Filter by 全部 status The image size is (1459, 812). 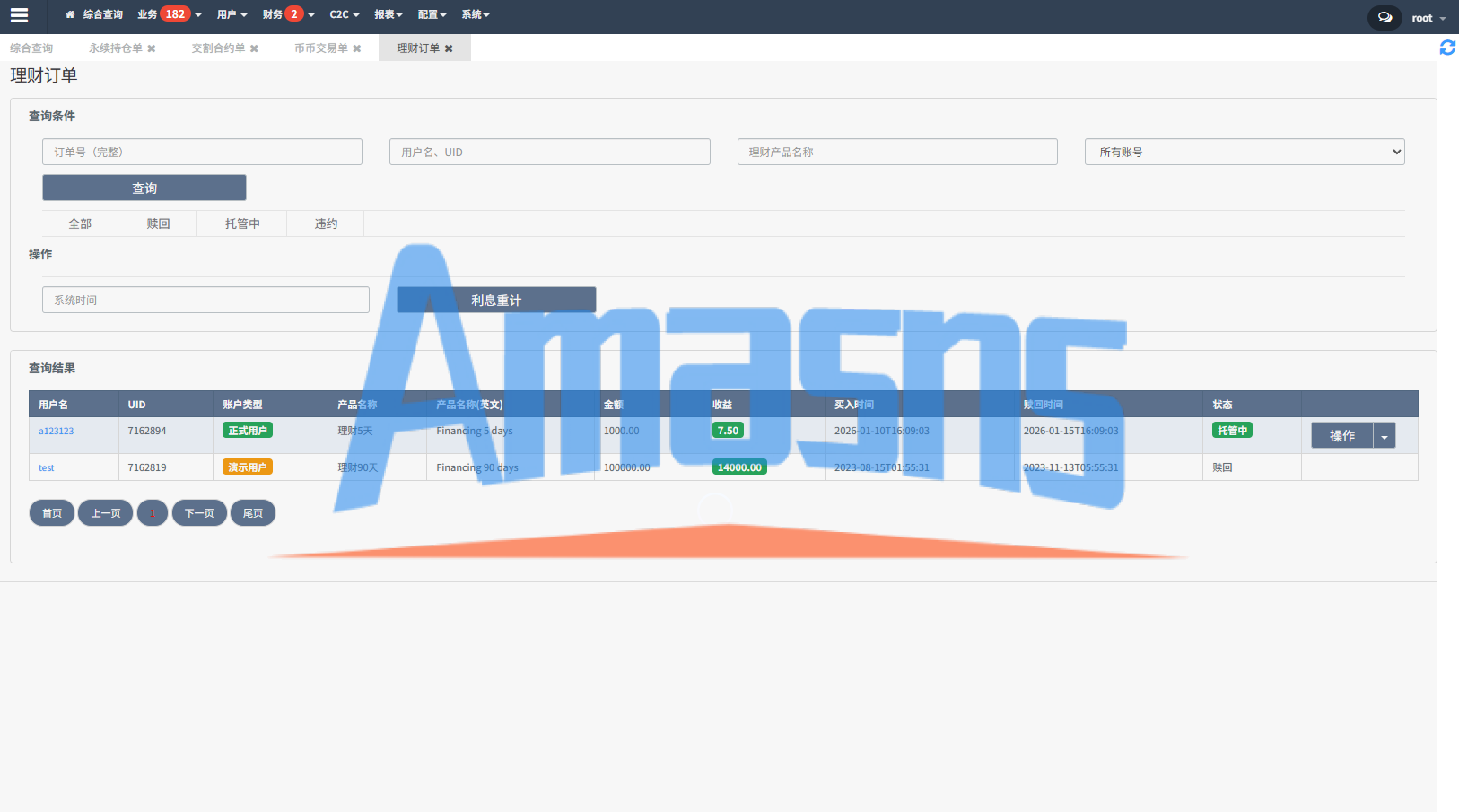point(80,223)
